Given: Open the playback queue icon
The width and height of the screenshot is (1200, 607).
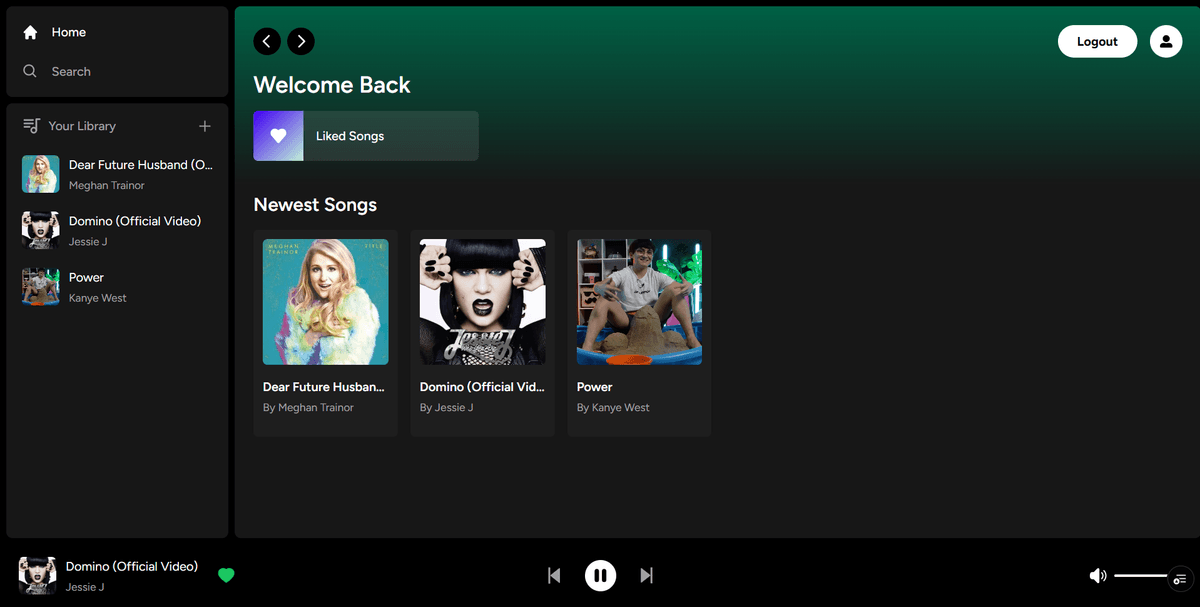Looking at the screenshot, I should pyautogui.click(x=1180, y=578).
